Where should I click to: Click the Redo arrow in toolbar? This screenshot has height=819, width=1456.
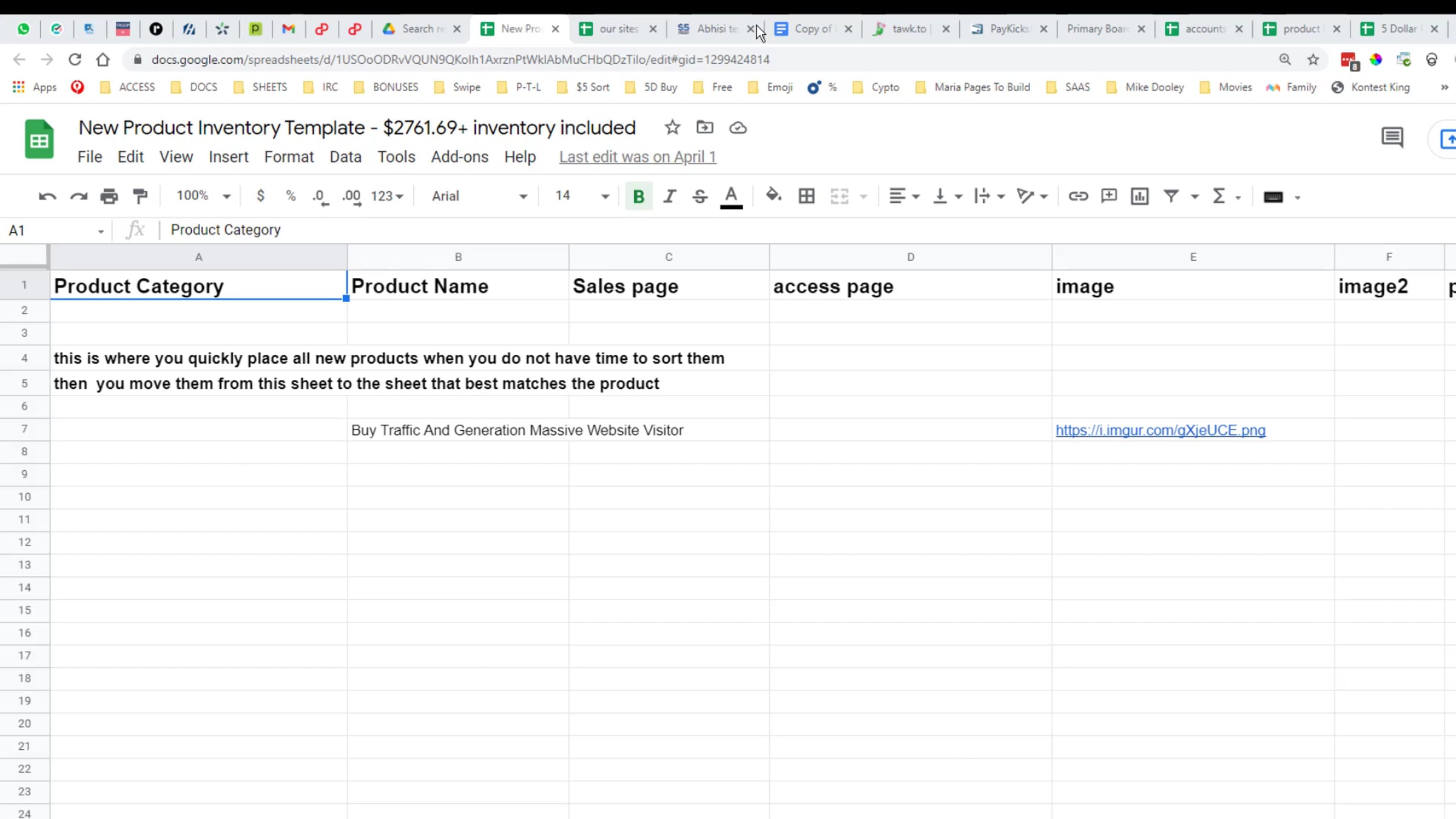[x=79, y=197]
